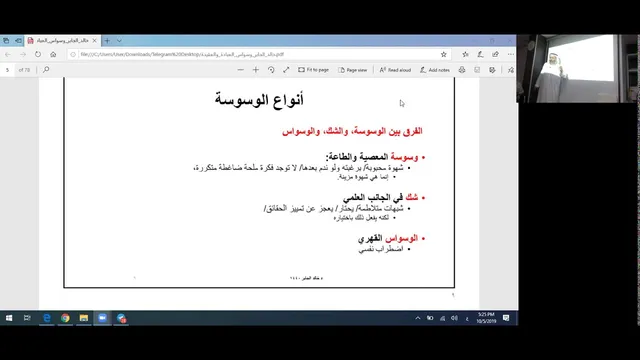Open Chrome from the taskbar
The height and width of the screenshot is (360, 640).
65,318
